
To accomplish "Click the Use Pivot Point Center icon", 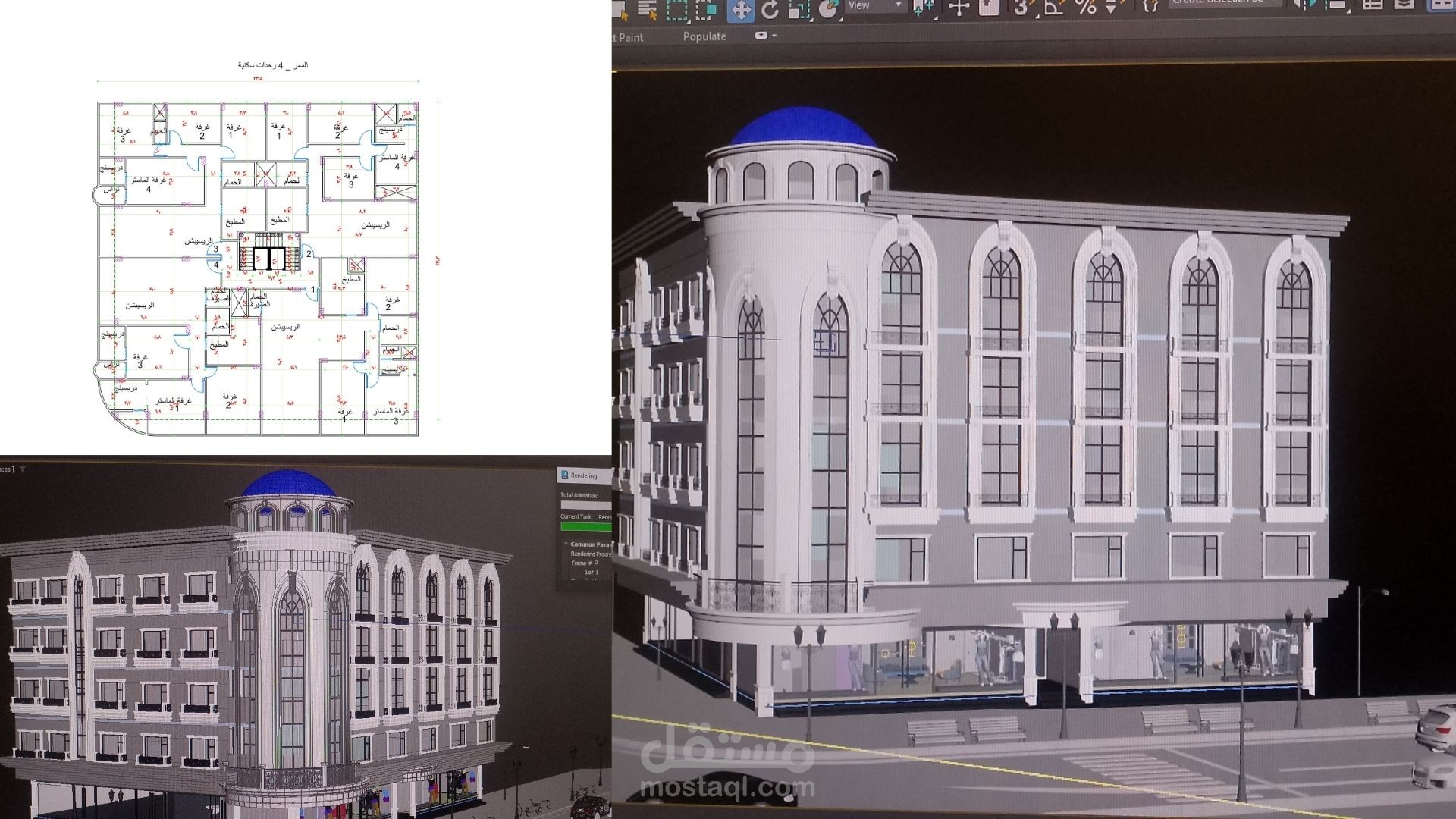I will tap(924, 8).
